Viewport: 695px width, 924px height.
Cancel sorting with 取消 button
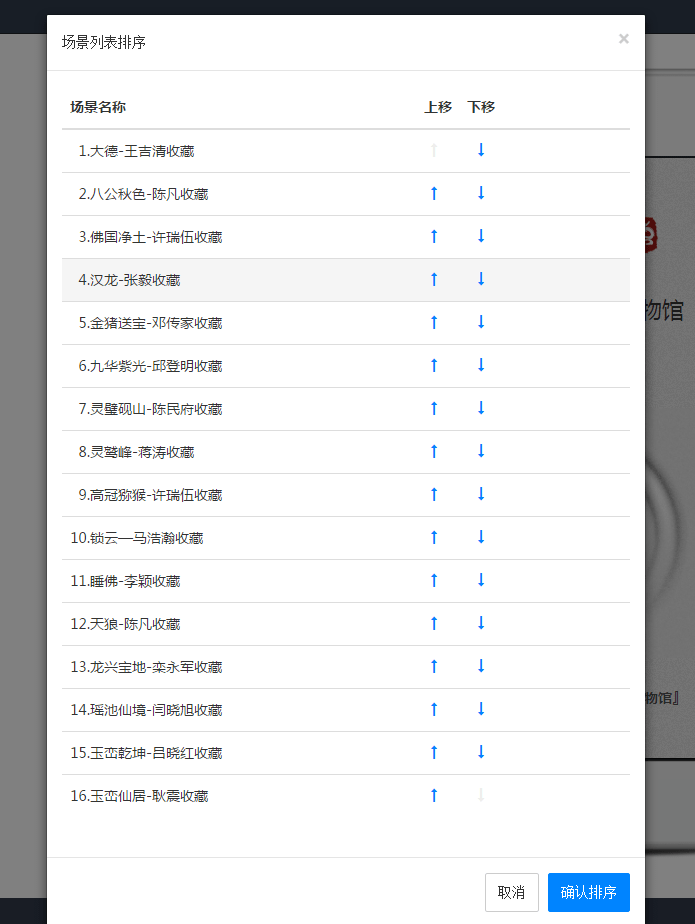(511, 892)
